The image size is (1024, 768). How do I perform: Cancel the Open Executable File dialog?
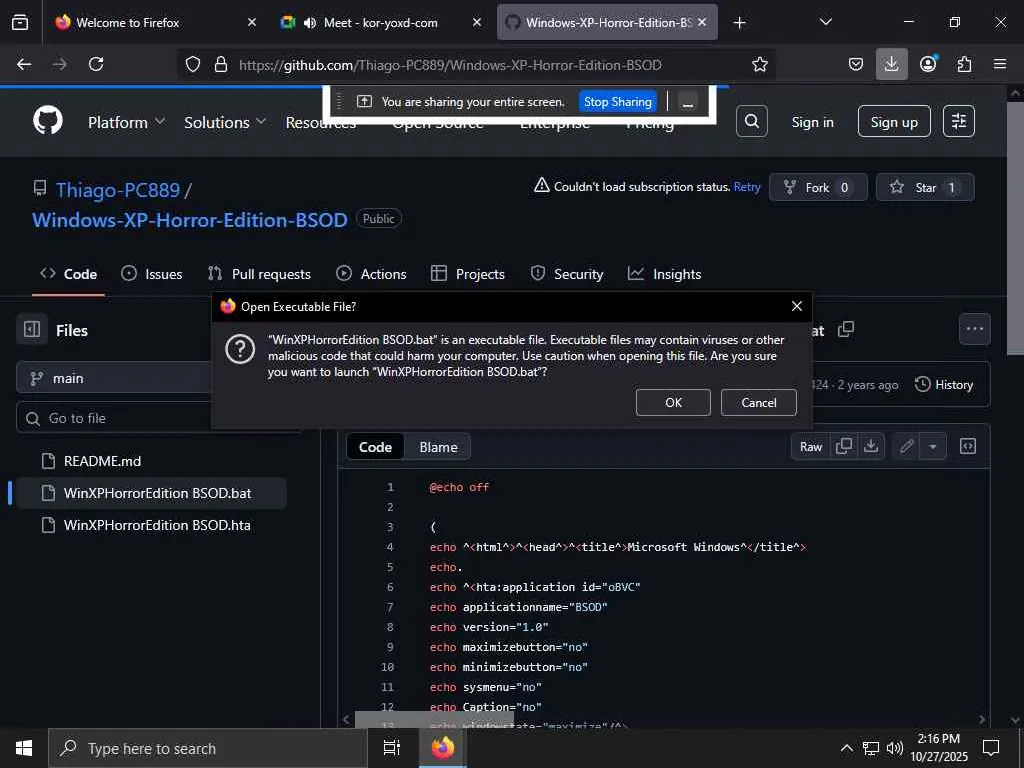pyautogui.click(x=758, y=402)
